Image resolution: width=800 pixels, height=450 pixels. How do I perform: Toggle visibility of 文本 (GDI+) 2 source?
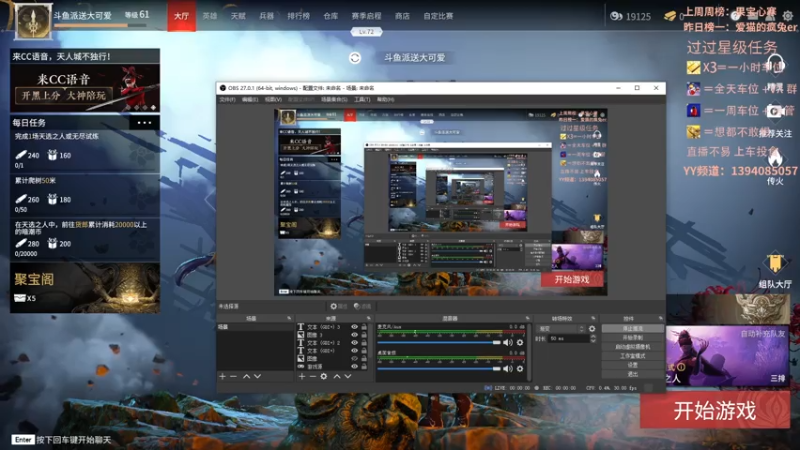355,343
